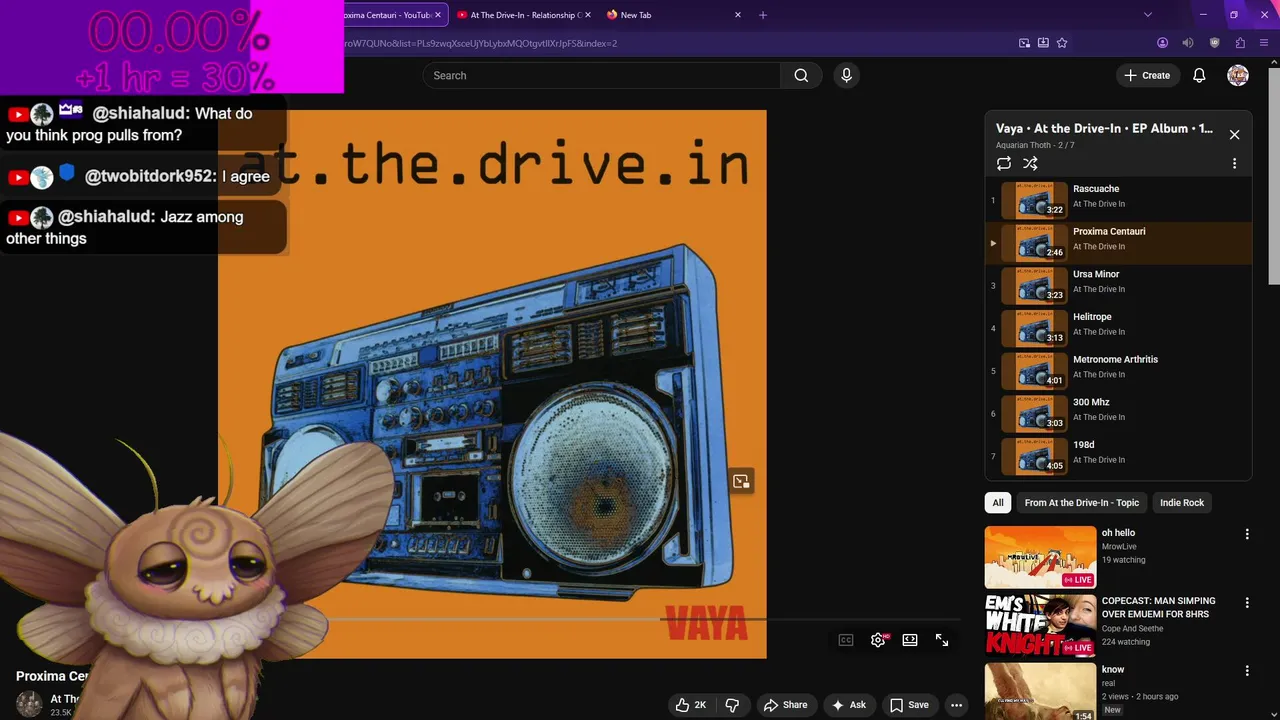Open the extensions puzzle-piece menu

[1240, 43]
